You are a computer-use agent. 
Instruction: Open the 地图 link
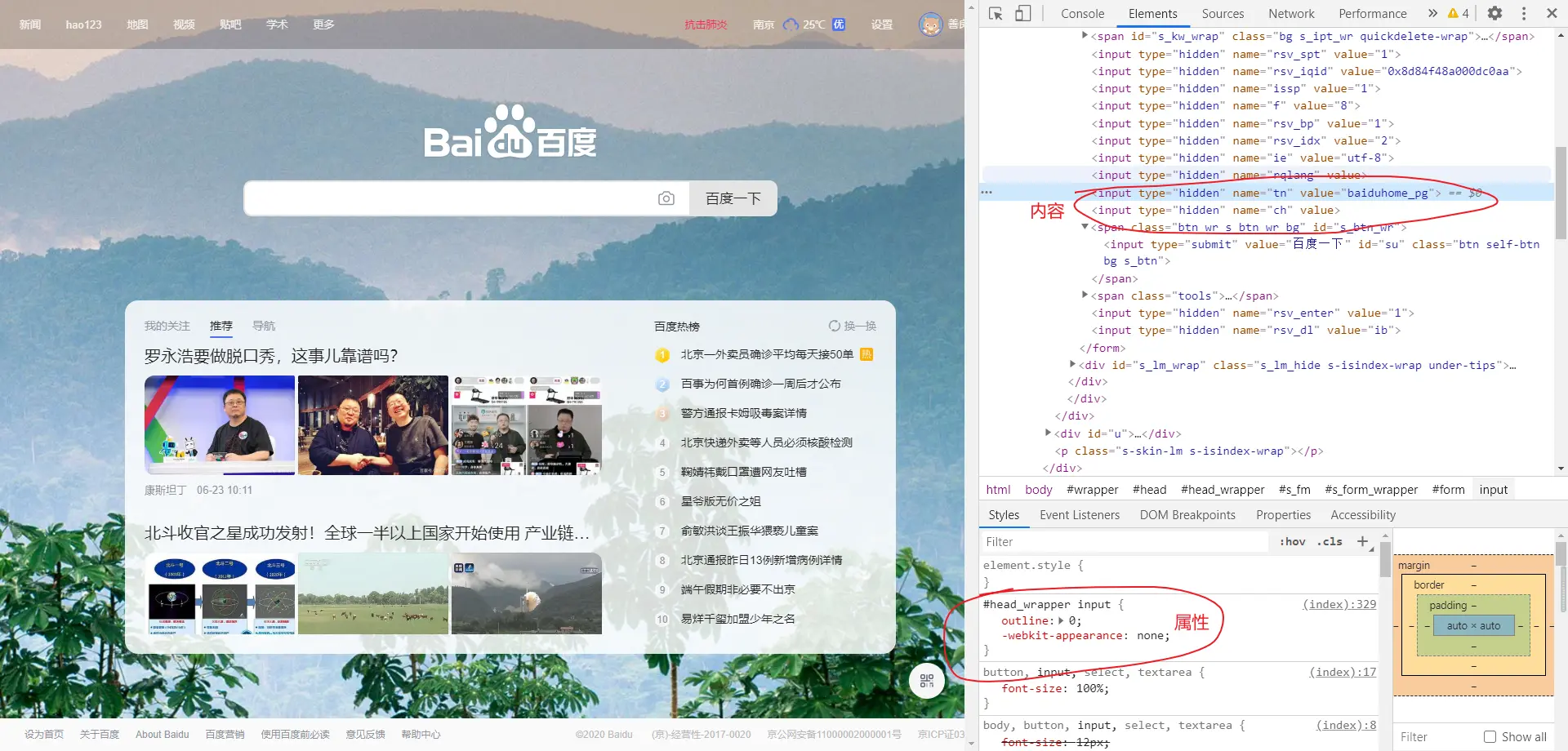137,24
